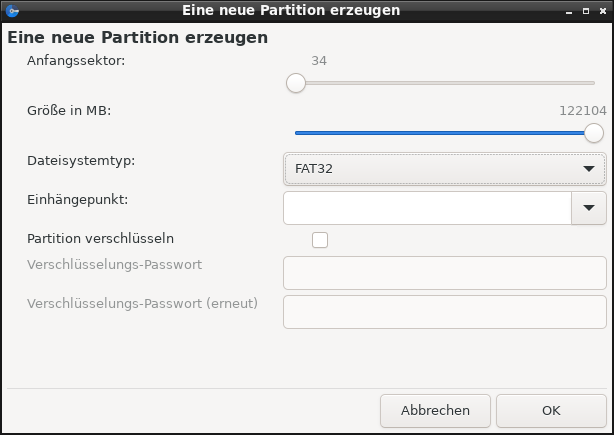
Task: Click the Partition verschlüsseln label
Action: (100, 238)
